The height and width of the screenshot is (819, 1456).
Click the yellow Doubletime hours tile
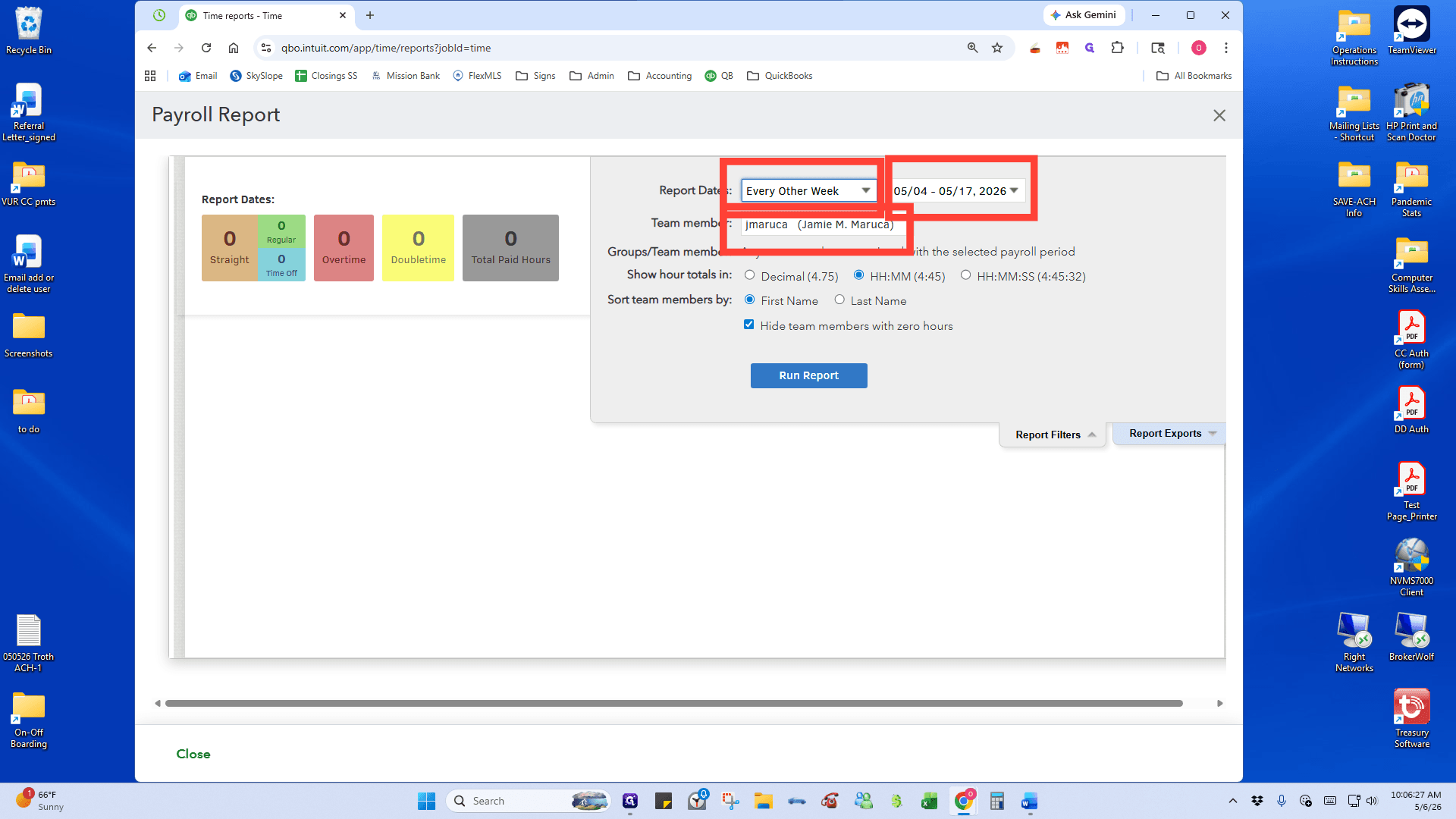click(x=418, y=248)
